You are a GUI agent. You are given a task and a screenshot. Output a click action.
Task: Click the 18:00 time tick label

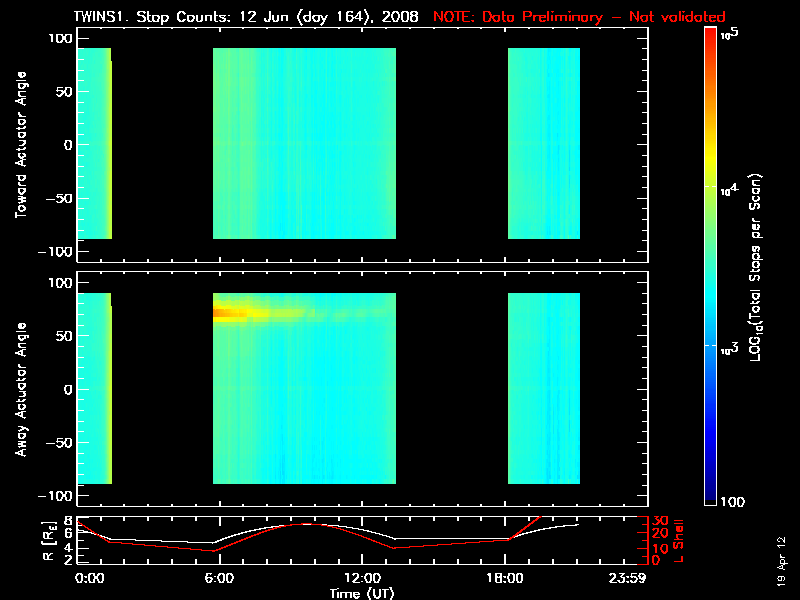[x=505, y=579]
